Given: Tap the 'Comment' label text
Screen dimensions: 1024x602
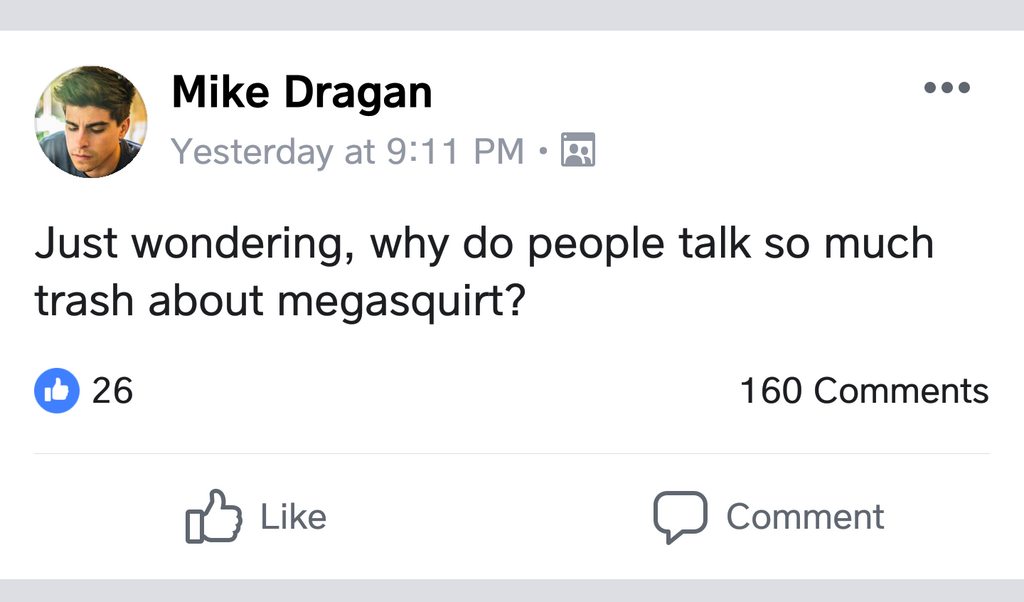Looking at the screenshot, I should coord(805,516).
